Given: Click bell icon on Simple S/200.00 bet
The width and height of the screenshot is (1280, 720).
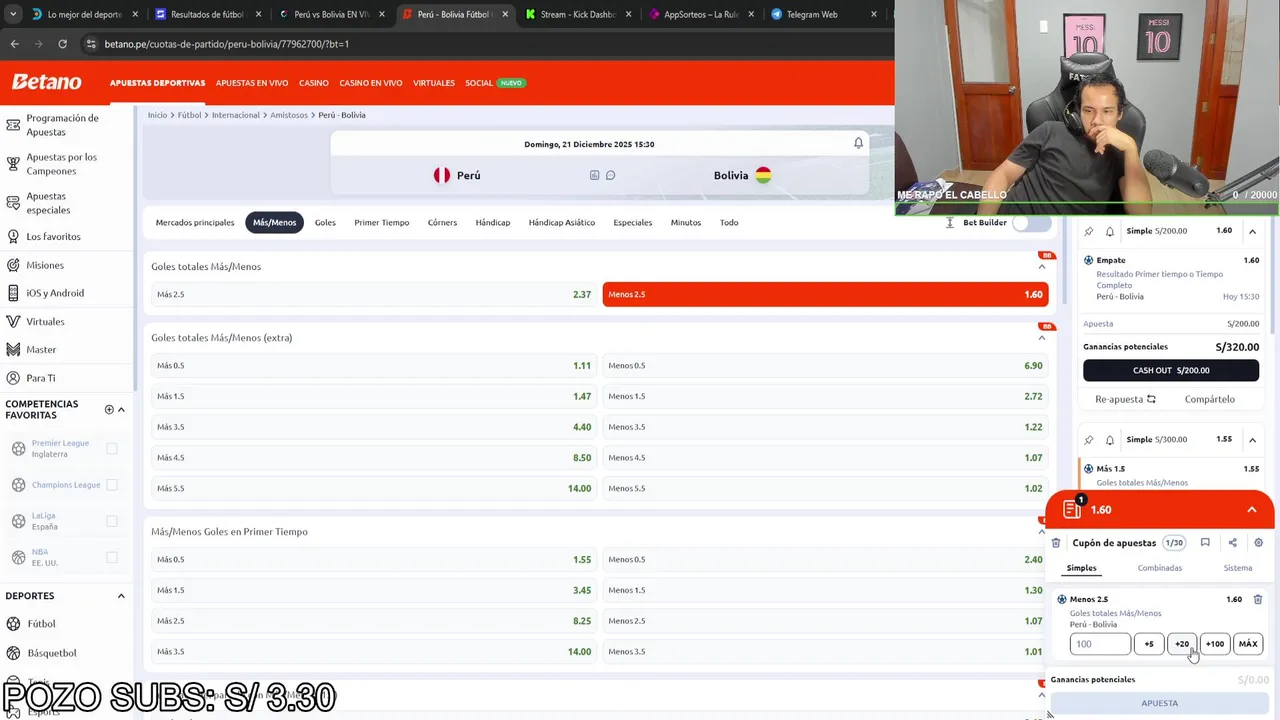Looking at the screenshot, I should pos(1109,231).
